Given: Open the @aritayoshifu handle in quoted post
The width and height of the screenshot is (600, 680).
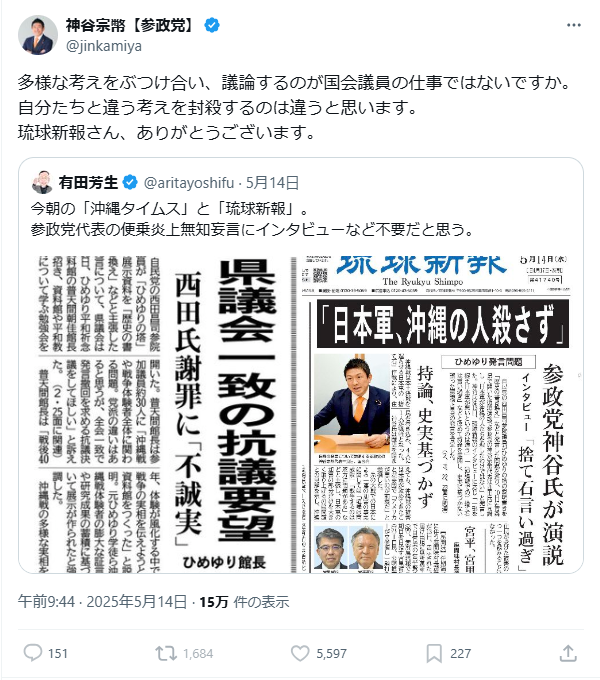Looking at the screenshot, I should [x=189, y=183].
